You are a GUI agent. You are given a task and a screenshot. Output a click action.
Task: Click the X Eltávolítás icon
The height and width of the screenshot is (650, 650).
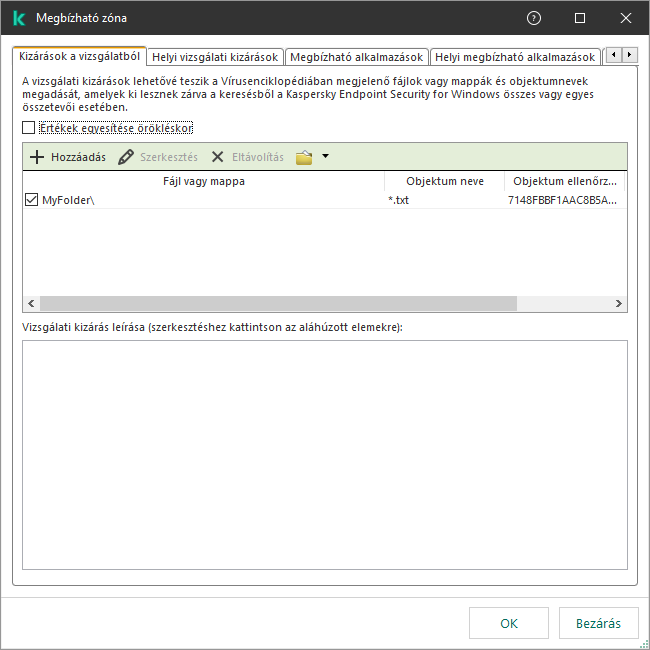(x=217, y=157)
